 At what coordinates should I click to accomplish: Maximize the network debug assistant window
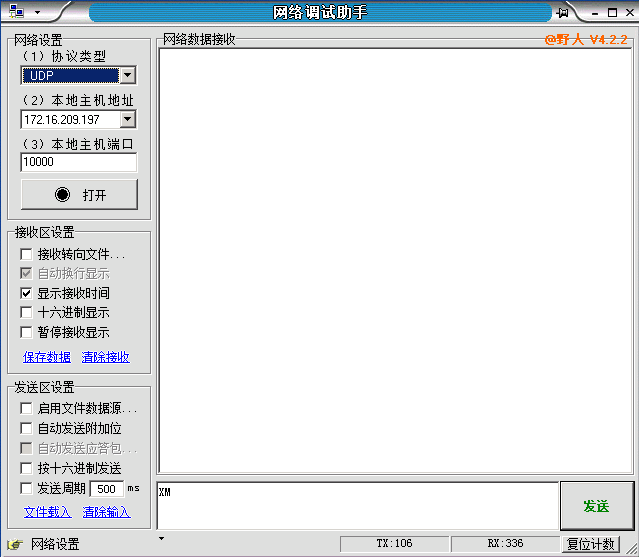(x=609, y=12)
